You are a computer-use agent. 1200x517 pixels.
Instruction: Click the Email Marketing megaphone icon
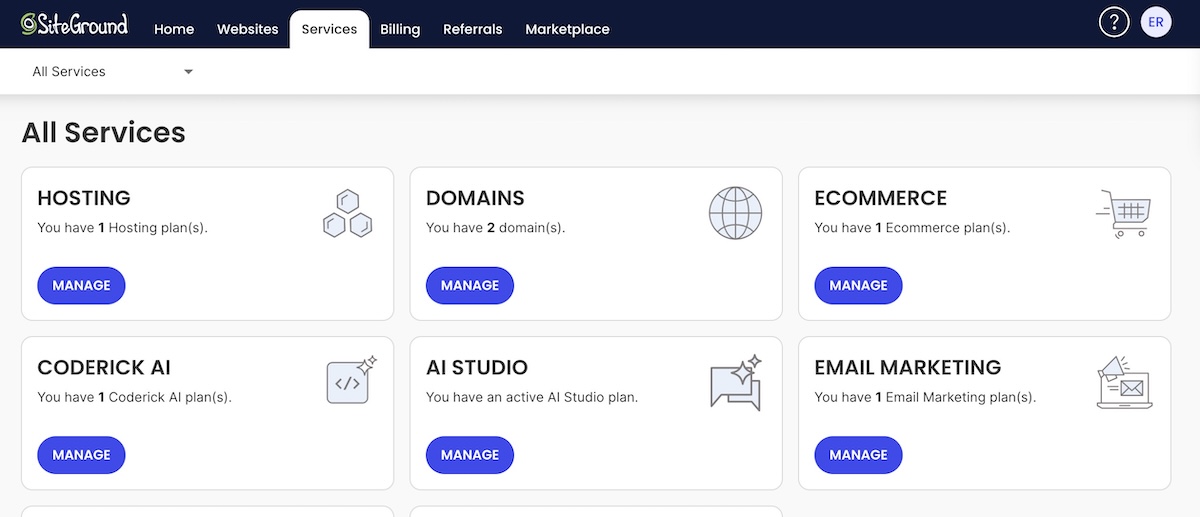click(1124, 382)
